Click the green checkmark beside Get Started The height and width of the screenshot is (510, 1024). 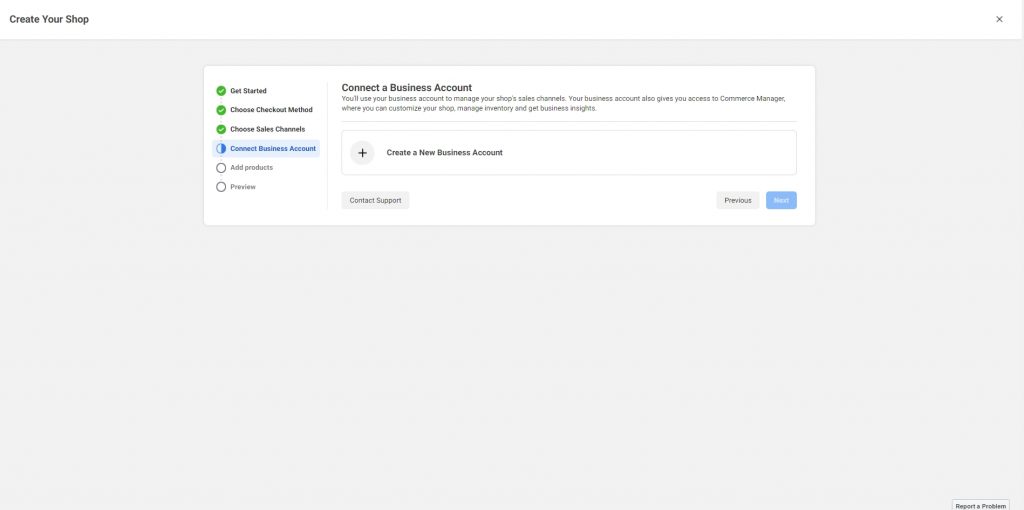coord(221,91)
